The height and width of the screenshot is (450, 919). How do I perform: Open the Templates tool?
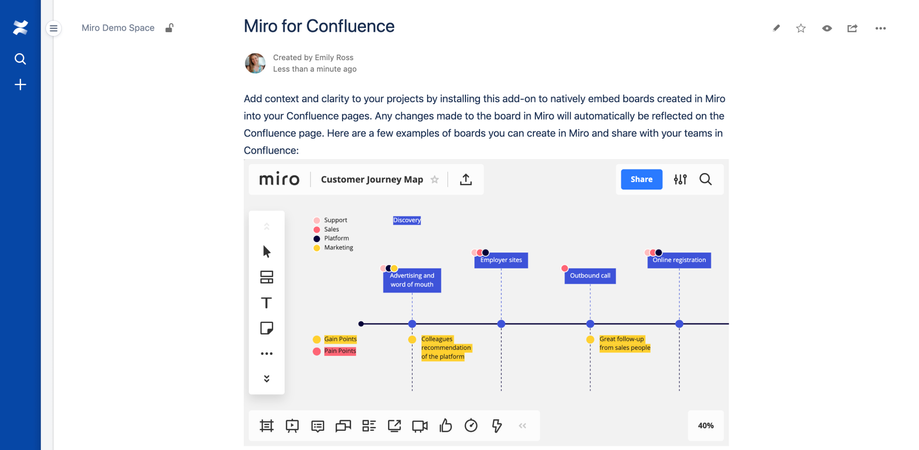pos(267,277)
